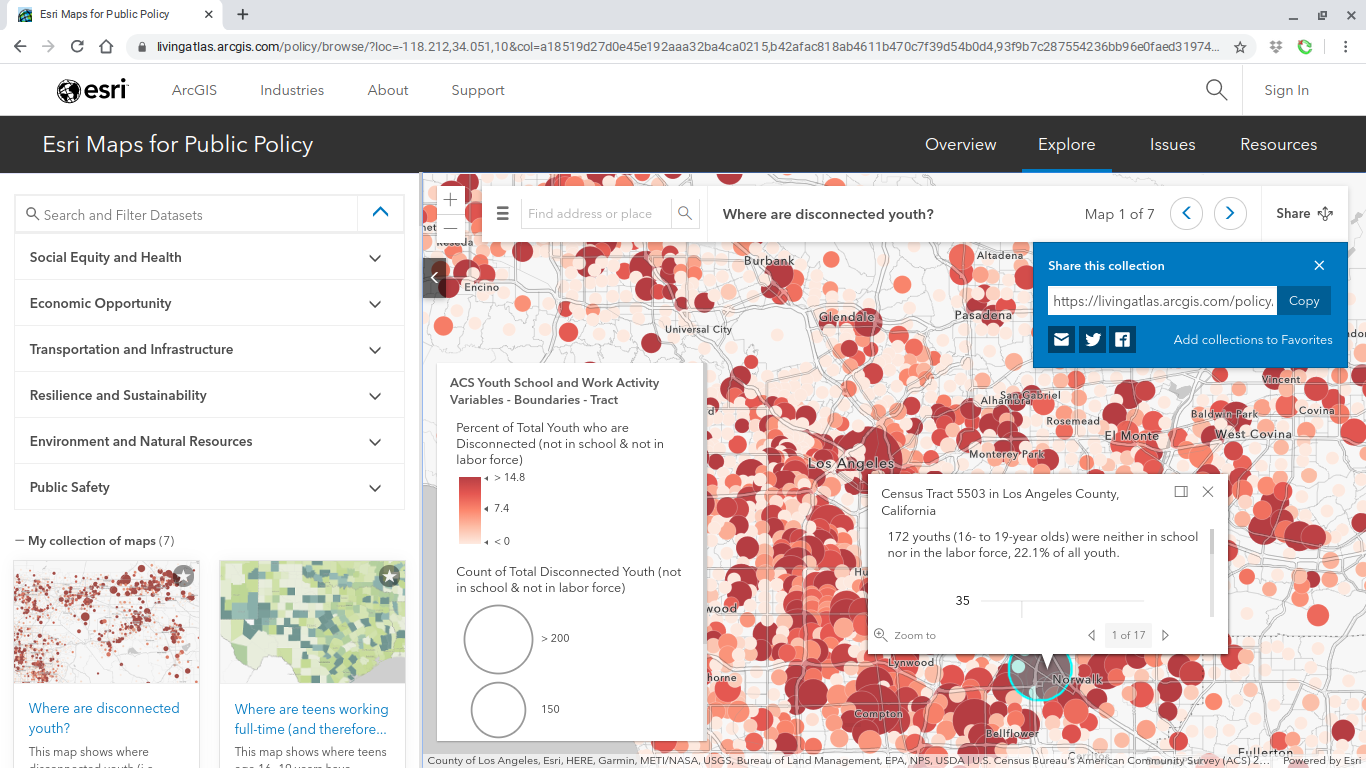Image resolution: width=1366 pixels, height=768 pixels.
Task: Click the Find address or place field
Action: coord(597,214)
